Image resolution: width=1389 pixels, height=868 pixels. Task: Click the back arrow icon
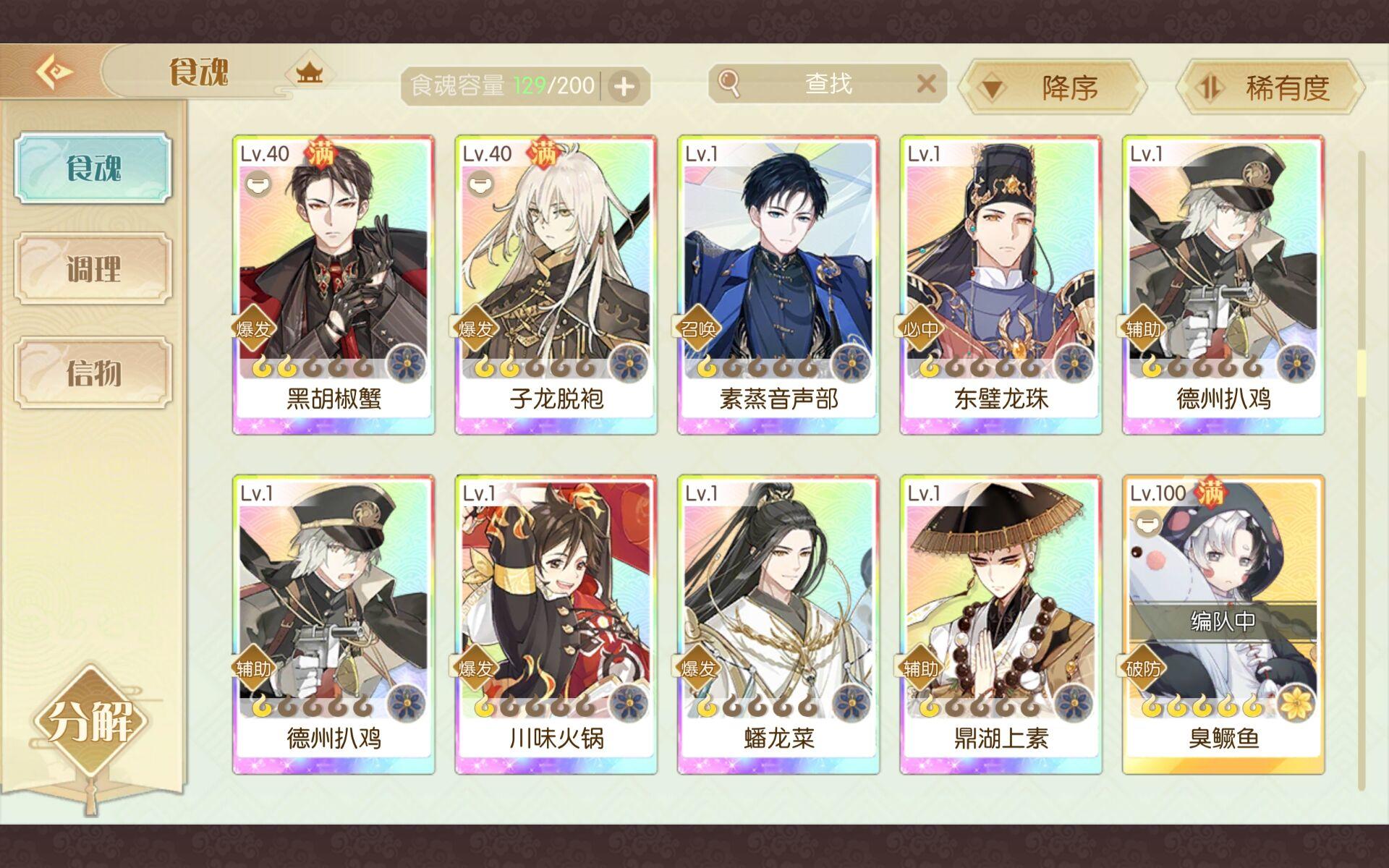tap(55, 72)
